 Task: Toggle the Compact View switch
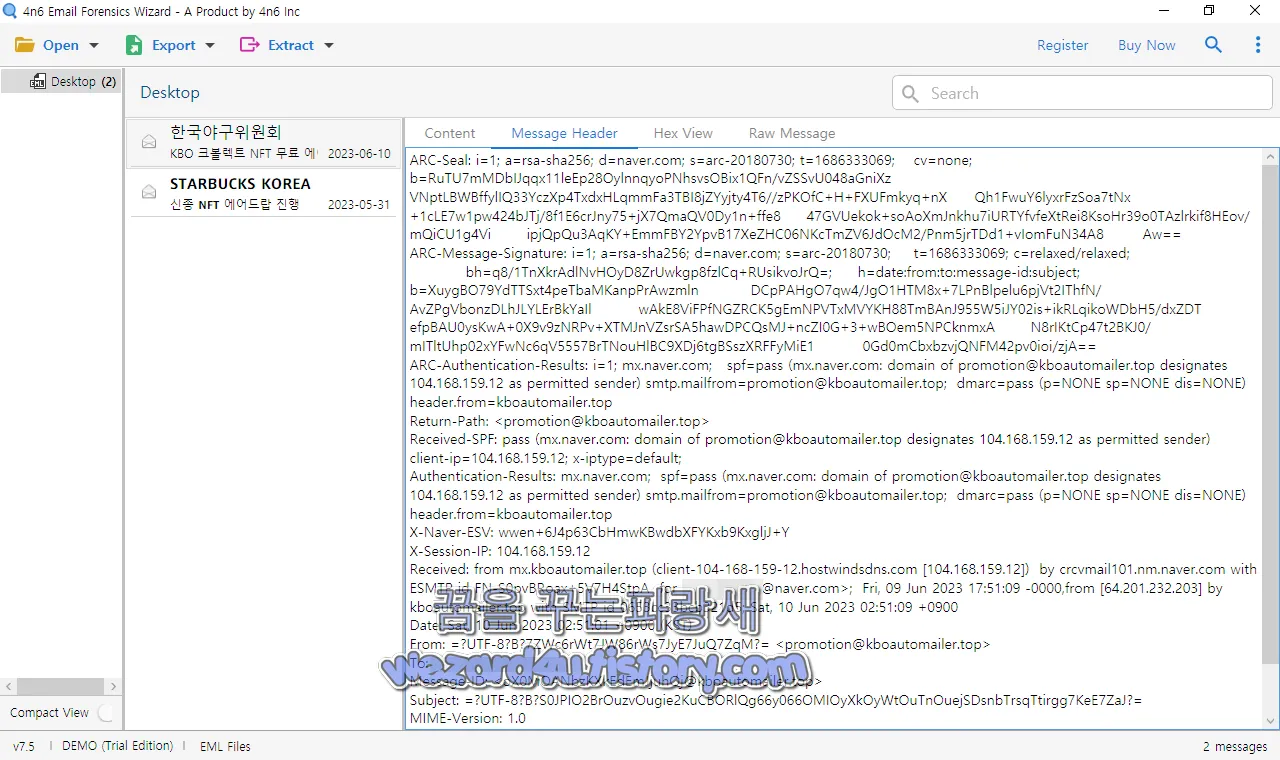[x=105, y=713]
